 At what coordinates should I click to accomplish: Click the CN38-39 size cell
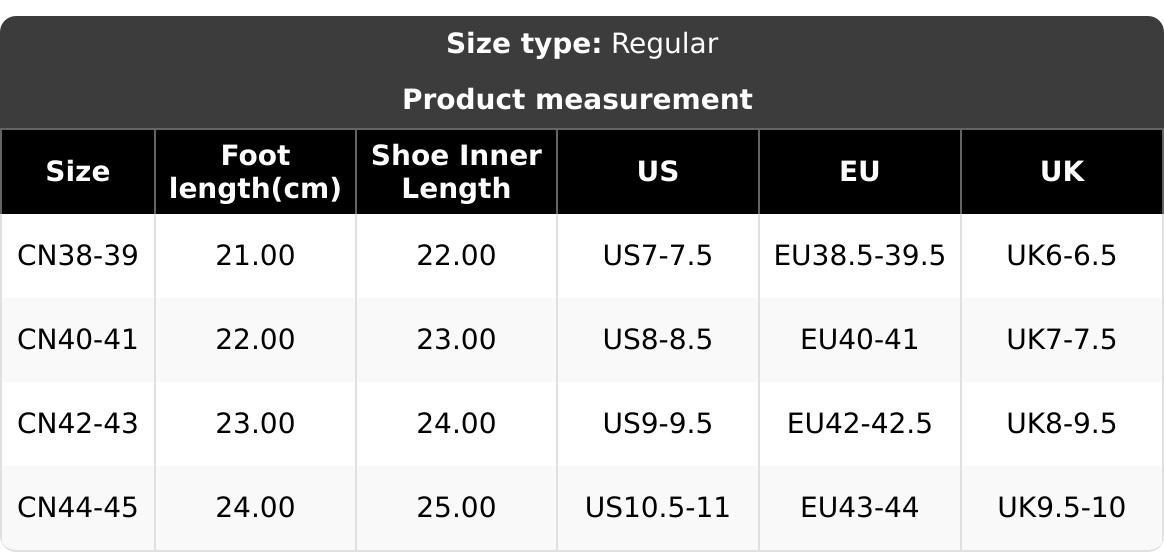[78, 256]
